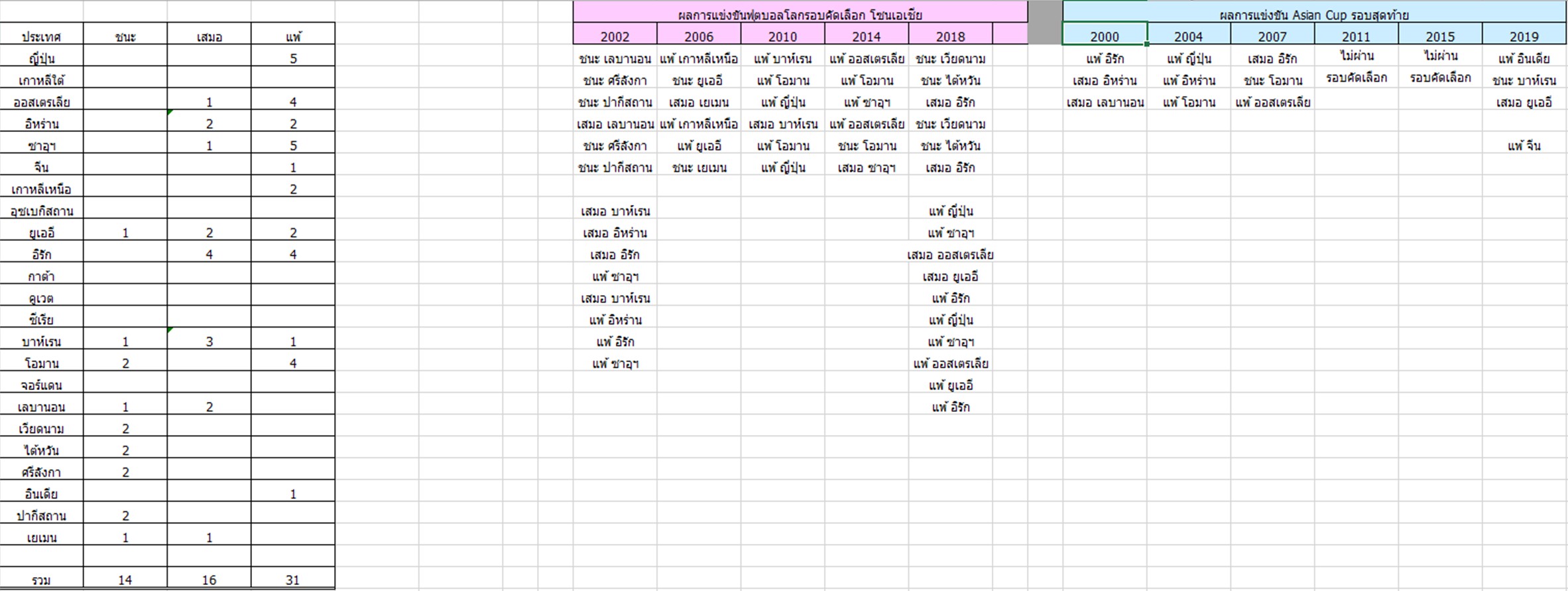The height and width of the screenshot is (591, 1568).
Task: Click the ชนะ column header in summary table
Action: pos(125,36)
